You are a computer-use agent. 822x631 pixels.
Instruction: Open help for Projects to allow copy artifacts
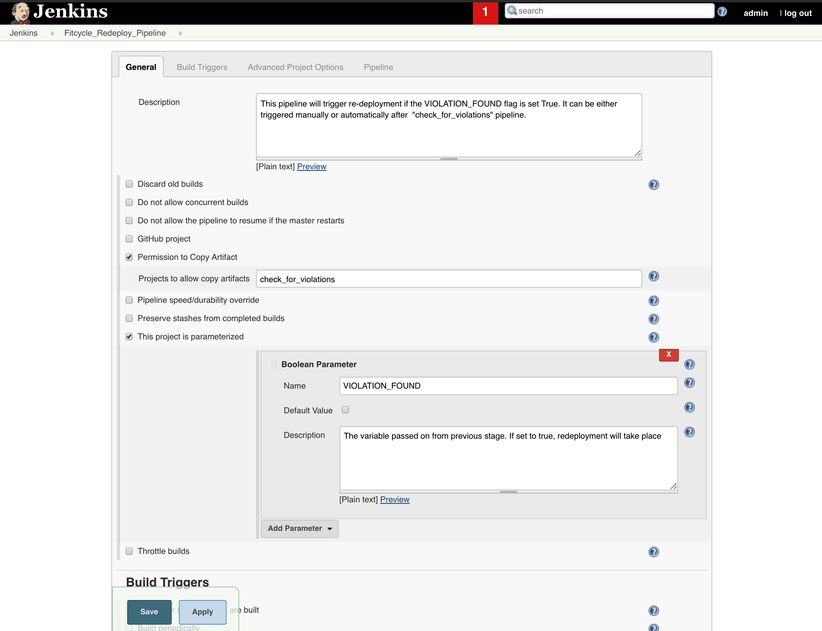(x=654, y=276)
